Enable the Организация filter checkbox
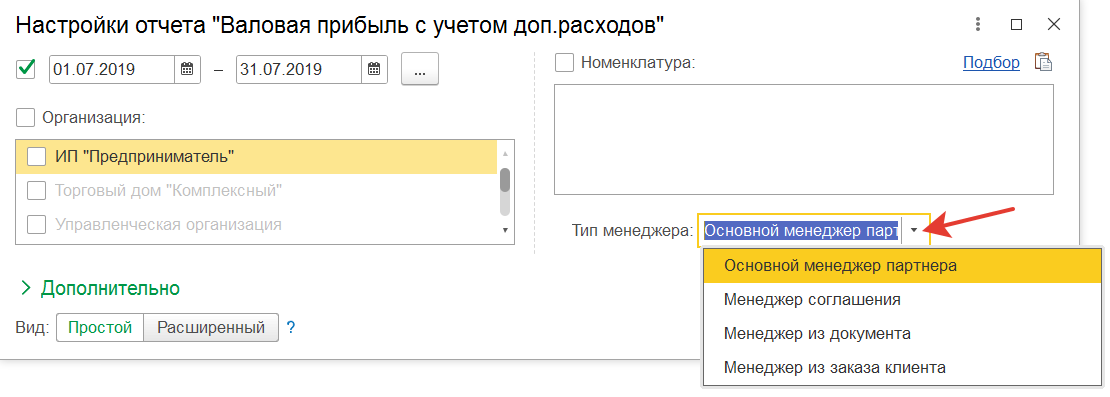 pyautogui.click(x=25, y=117)
